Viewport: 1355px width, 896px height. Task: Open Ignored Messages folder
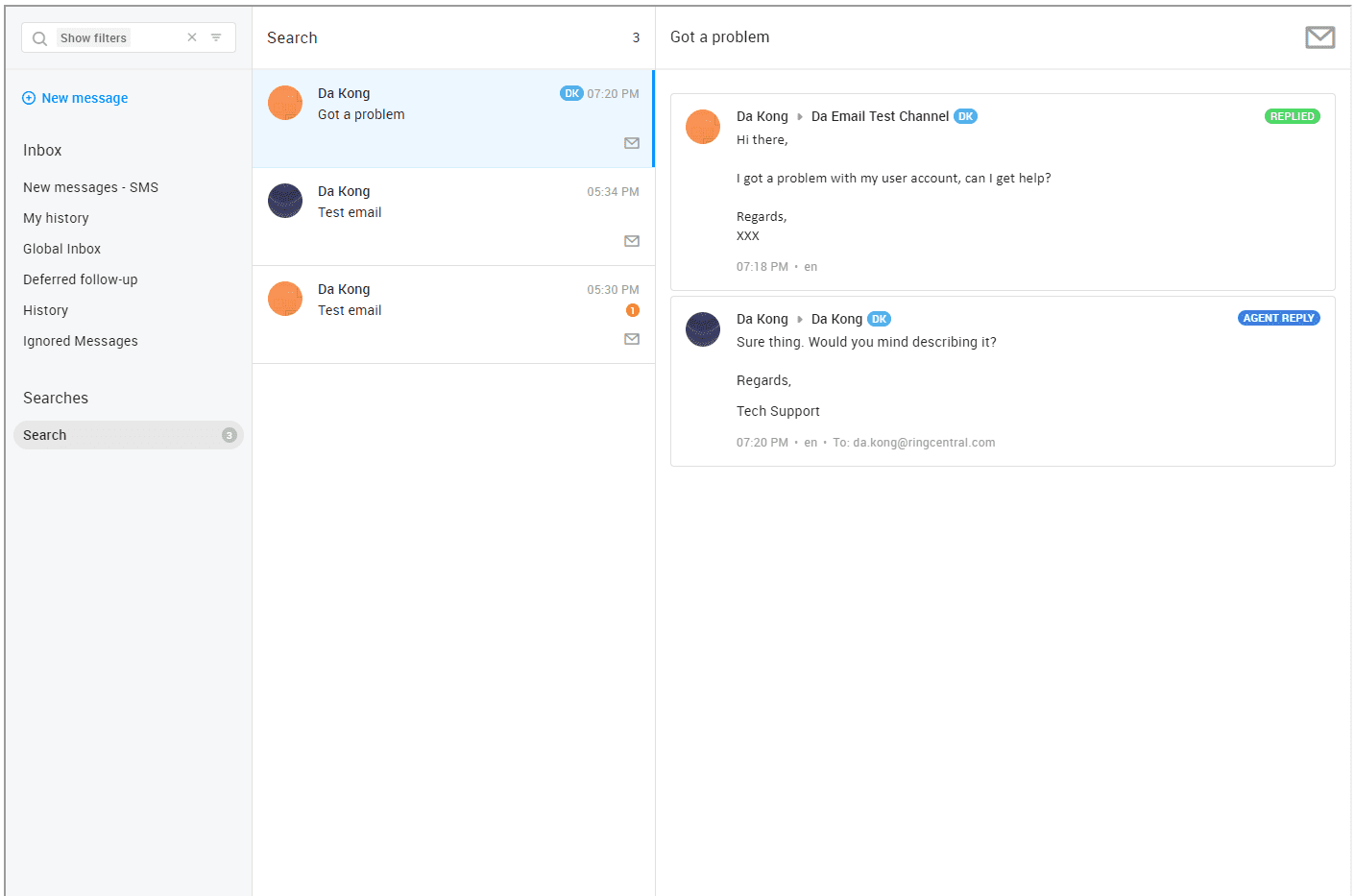coord(80,341)
